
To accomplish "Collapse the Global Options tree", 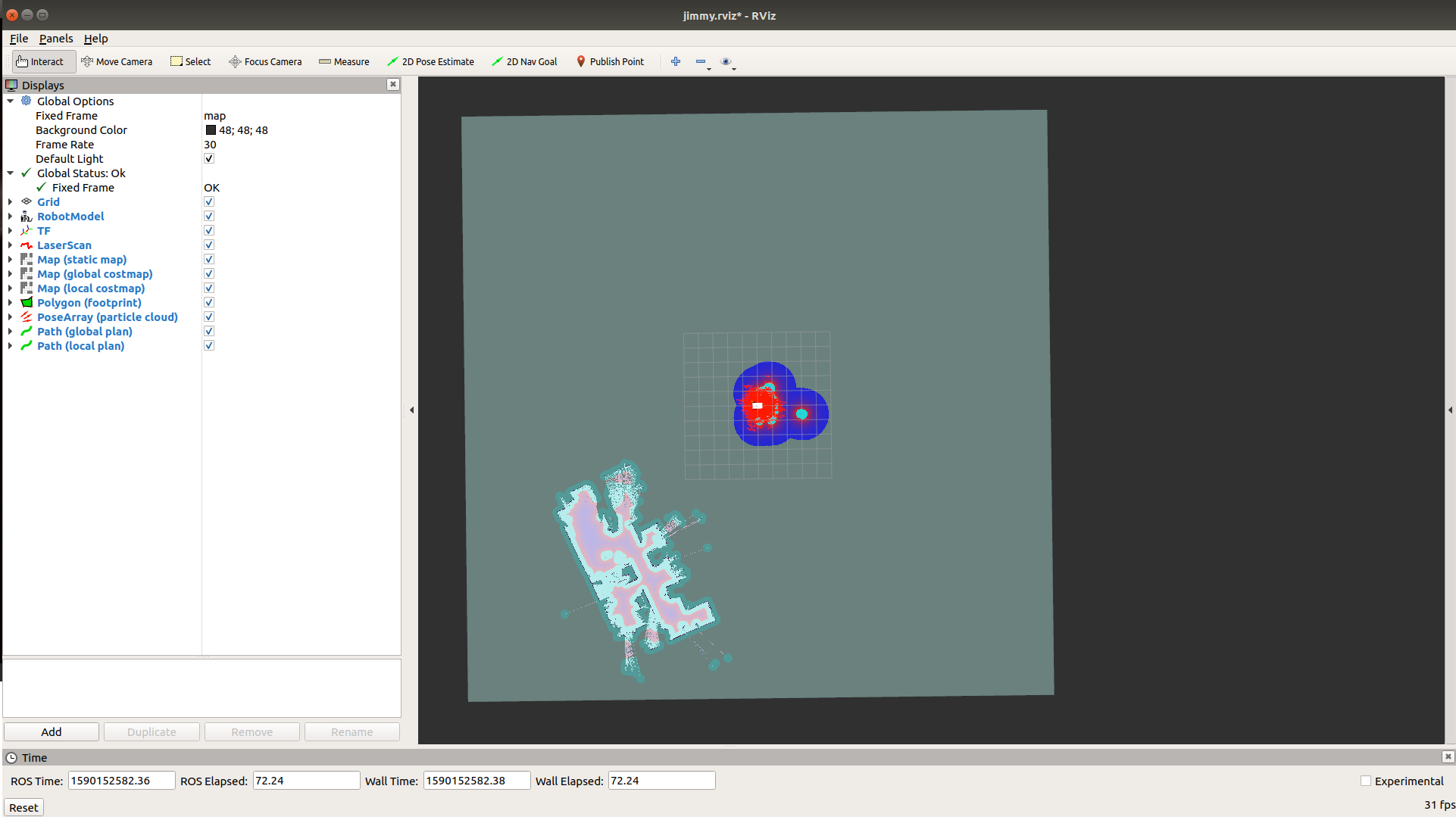I will click(11, 101).
